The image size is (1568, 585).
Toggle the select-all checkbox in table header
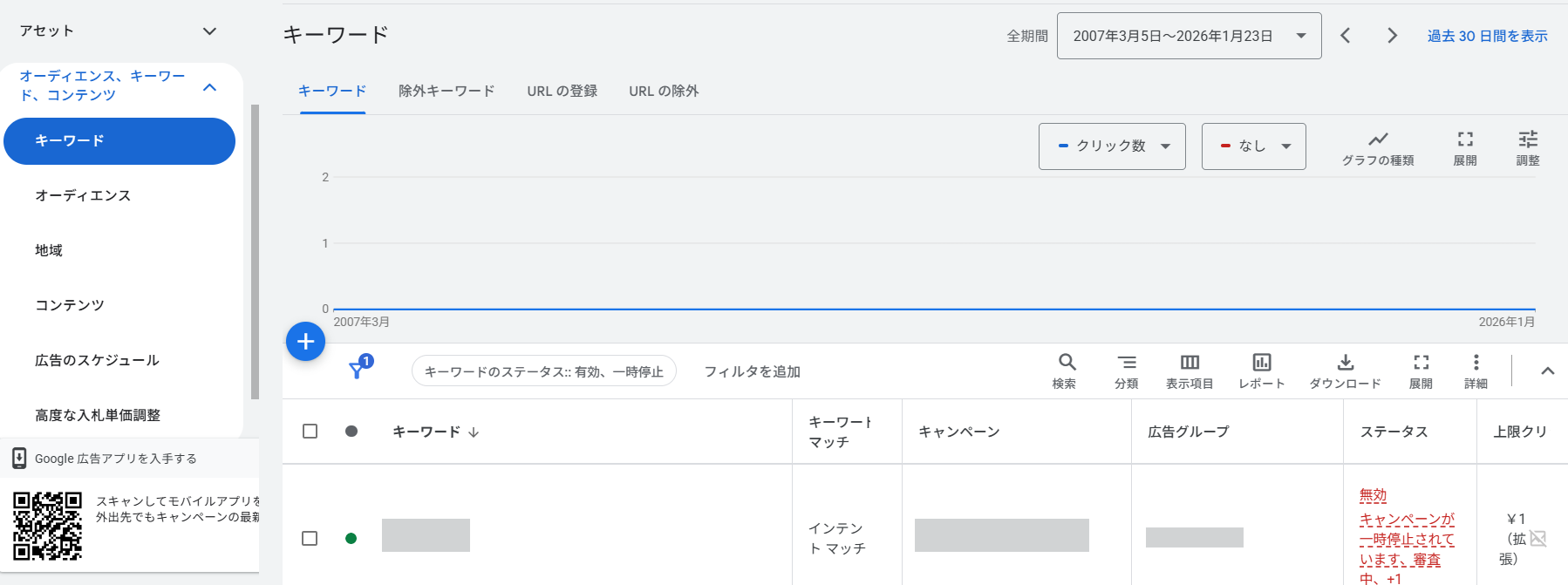click(310, 432)
